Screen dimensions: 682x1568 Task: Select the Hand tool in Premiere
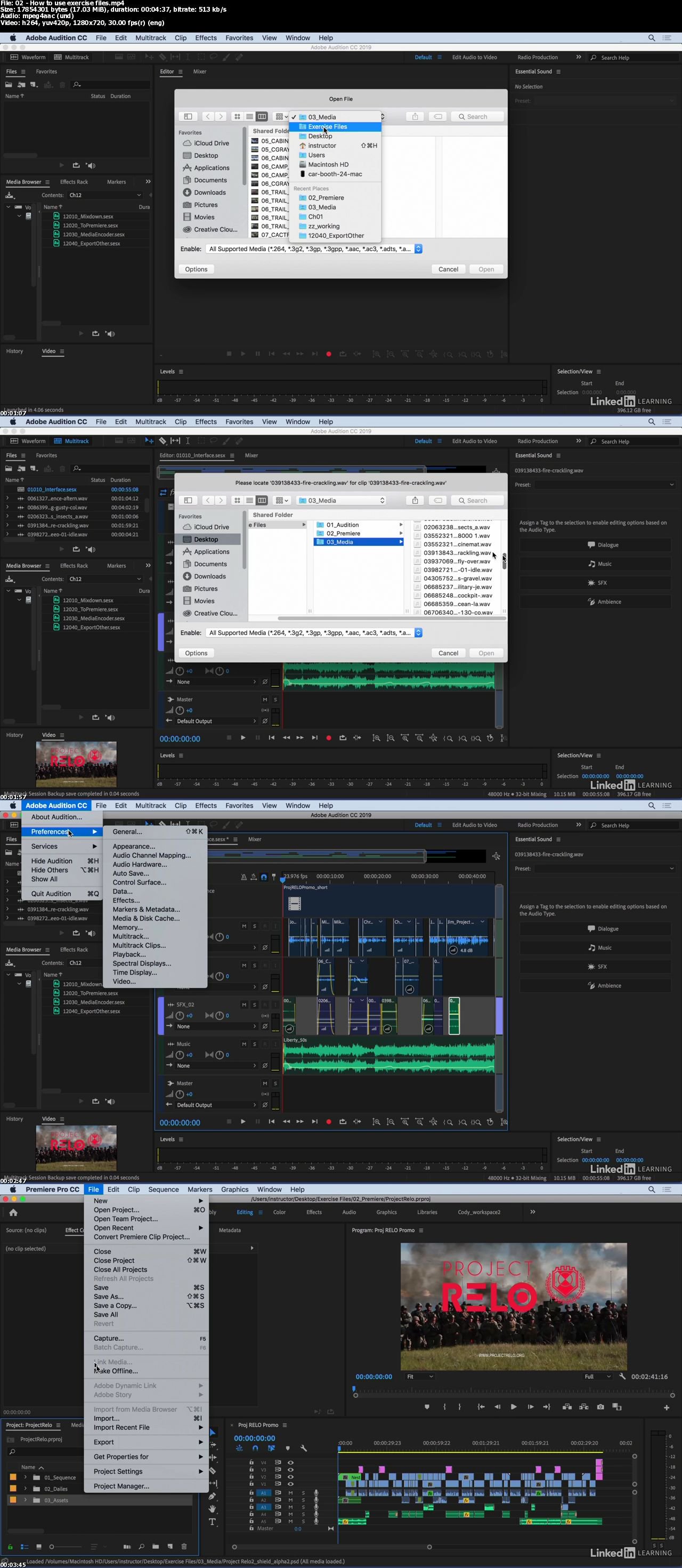tap(213, 1509)
